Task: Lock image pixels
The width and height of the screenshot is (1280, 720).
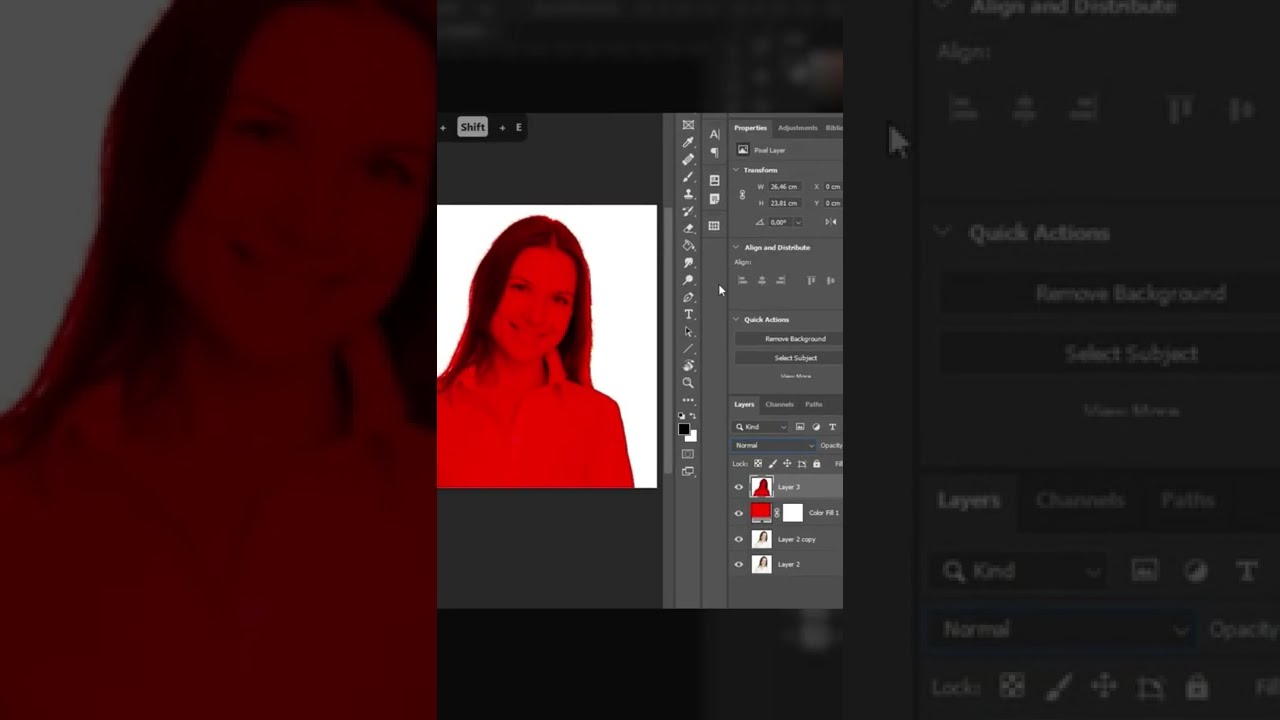Action: (773, 463)
